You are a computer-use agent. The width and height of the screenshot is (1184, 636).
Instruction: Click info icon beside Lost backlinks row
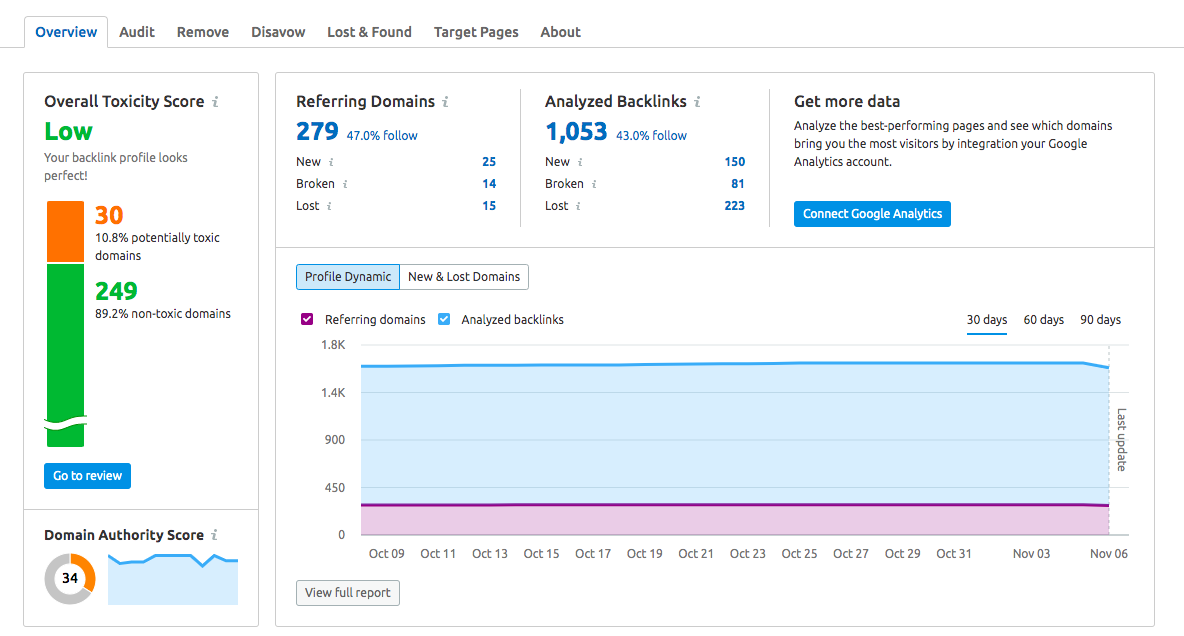coord(578,206)
